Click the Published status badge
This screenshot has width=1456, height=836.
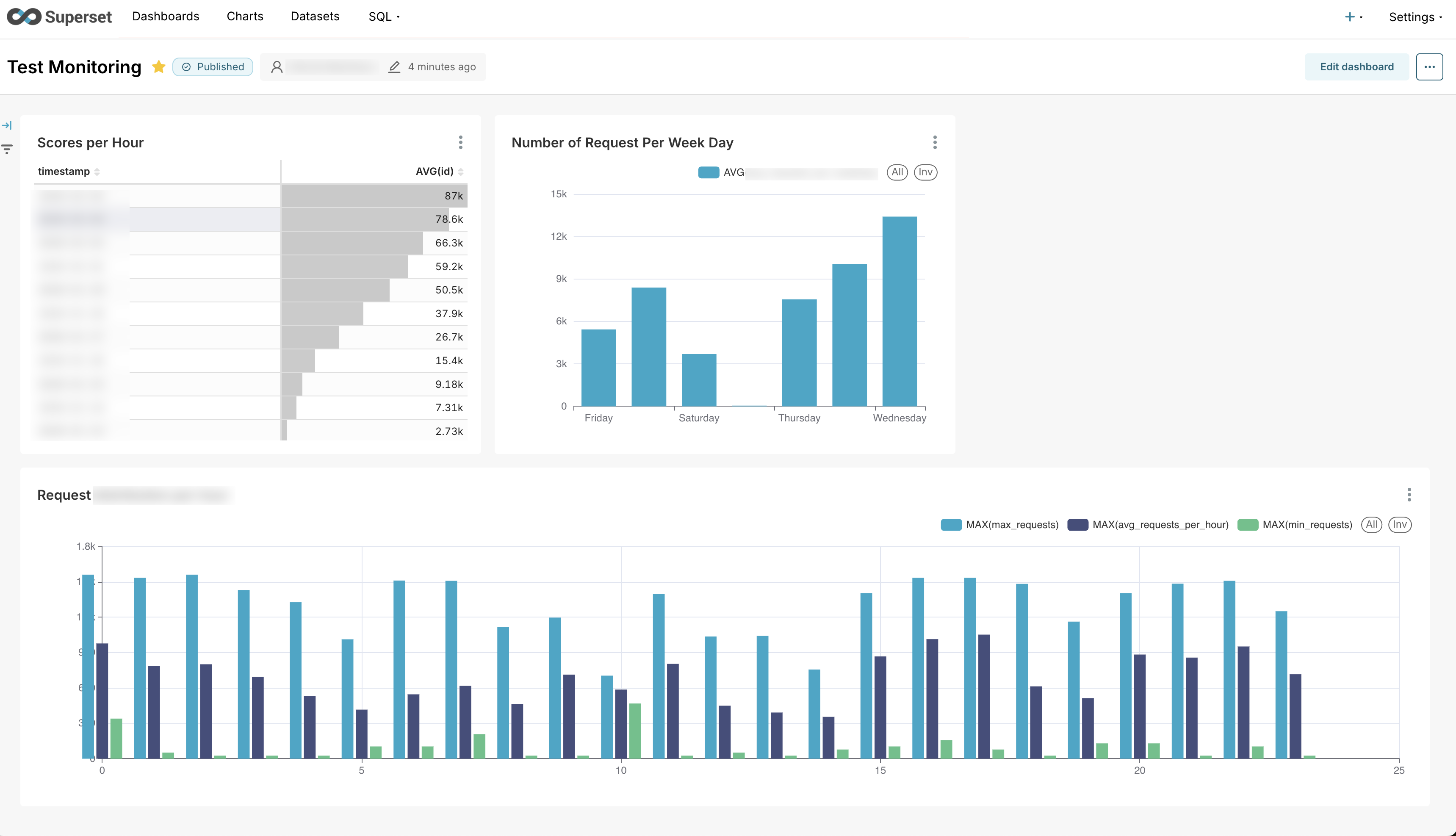(213, 66)
